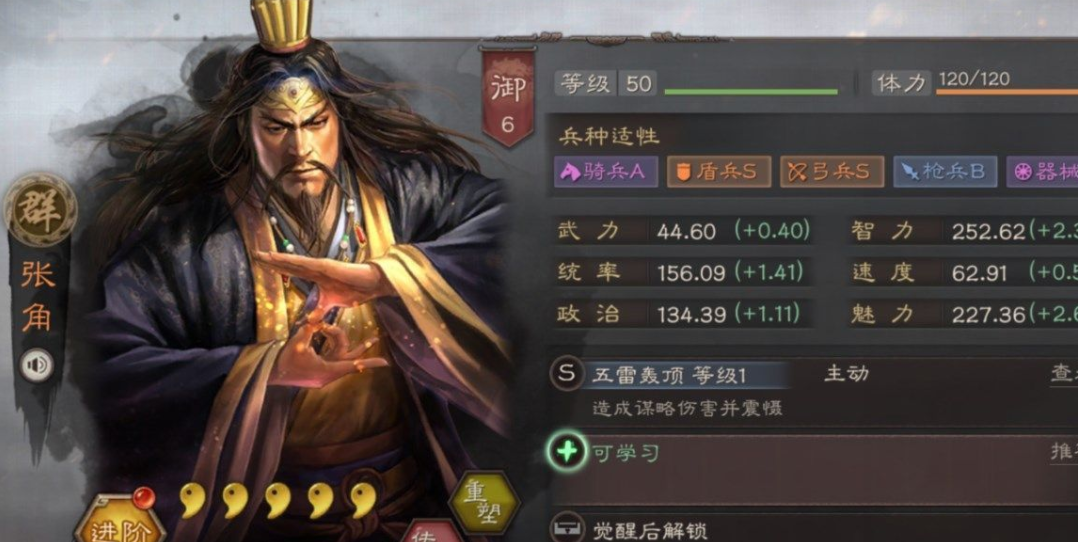Open the S-rank 五雷轰顶 skill icon
The image size is (1078, 542).
(567, 374)
